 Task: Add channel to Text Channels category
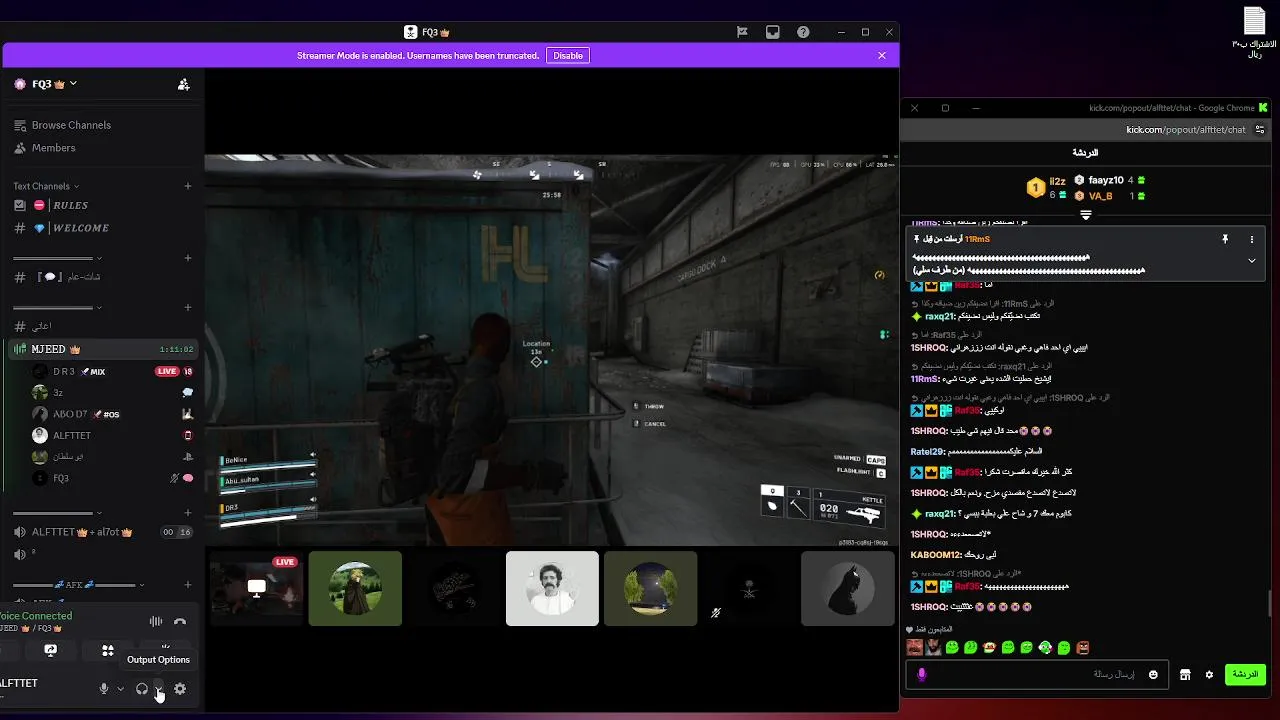click(x=188, y=186)
